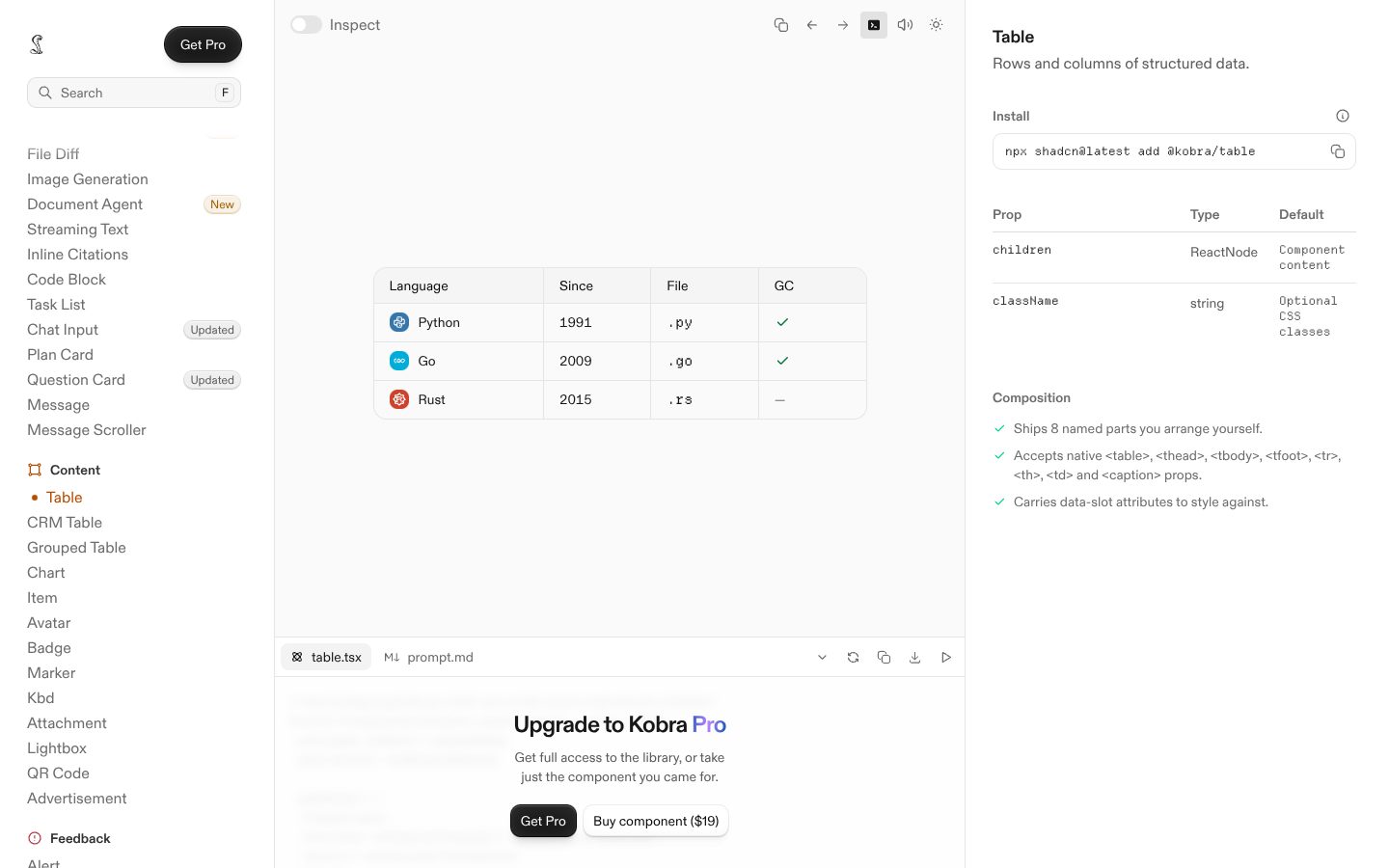Toggle the terminal icon in top toolbar

click(x=874, y=25)
